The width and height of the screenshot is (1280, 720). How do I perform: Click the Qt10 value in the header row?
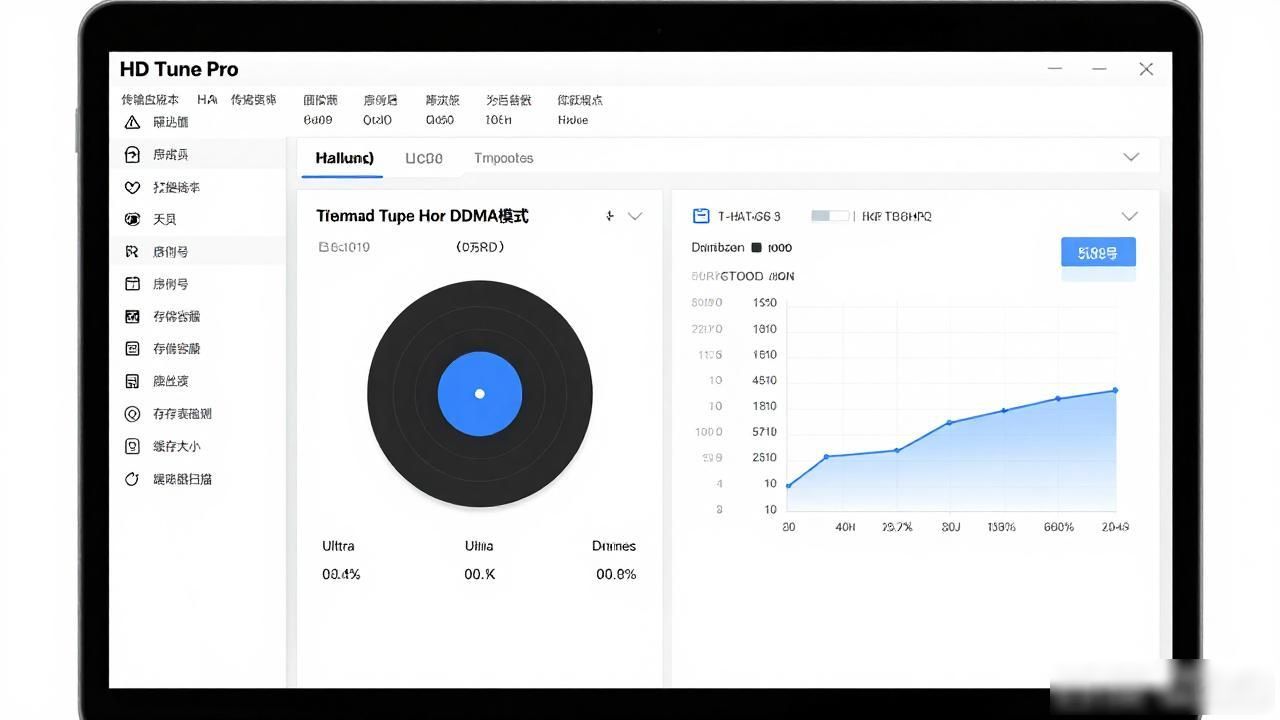pos(378,120)
